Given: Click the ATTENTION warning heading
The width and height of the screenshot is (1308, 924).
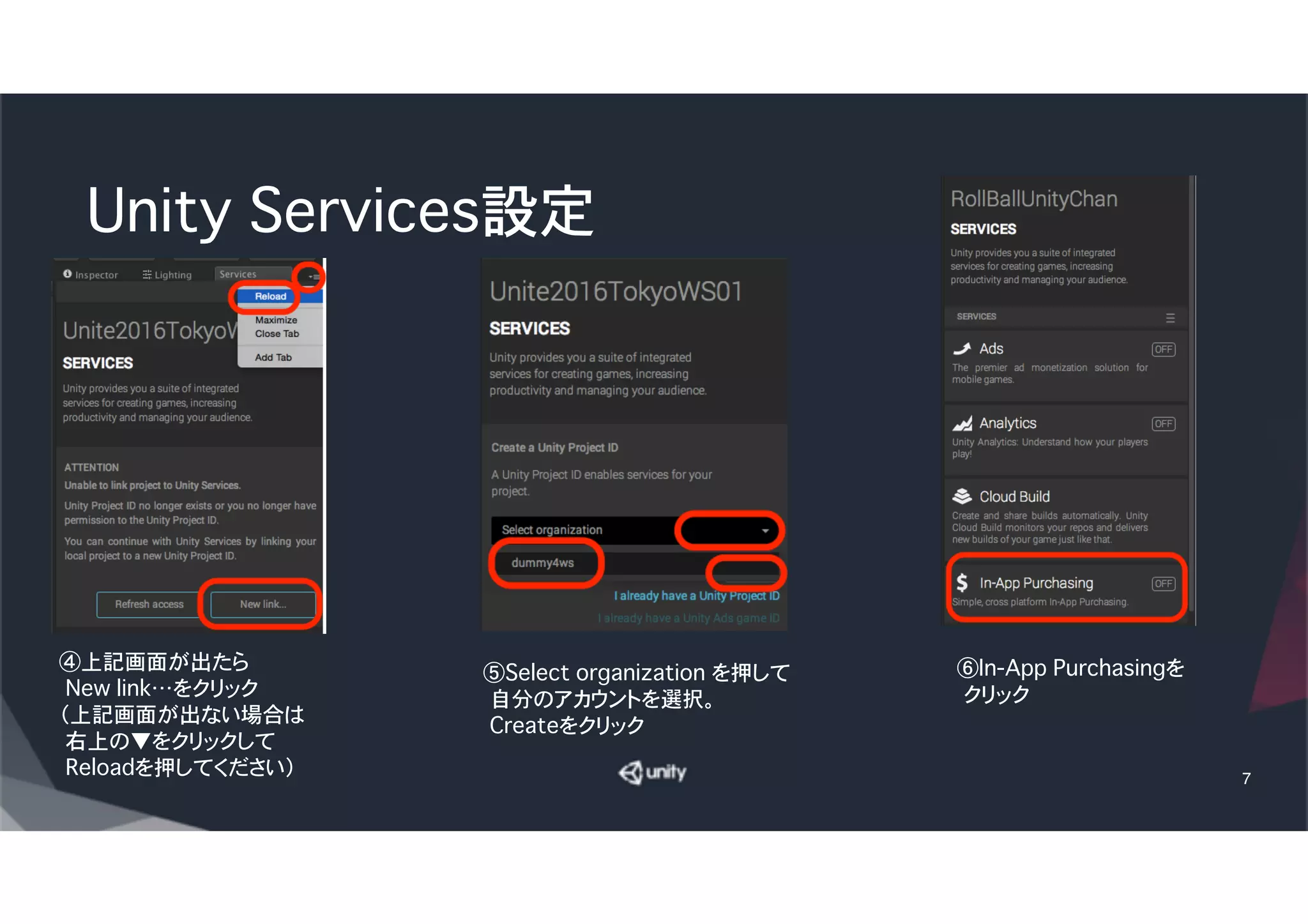Looking at the screenshot, I should (91, 467).
